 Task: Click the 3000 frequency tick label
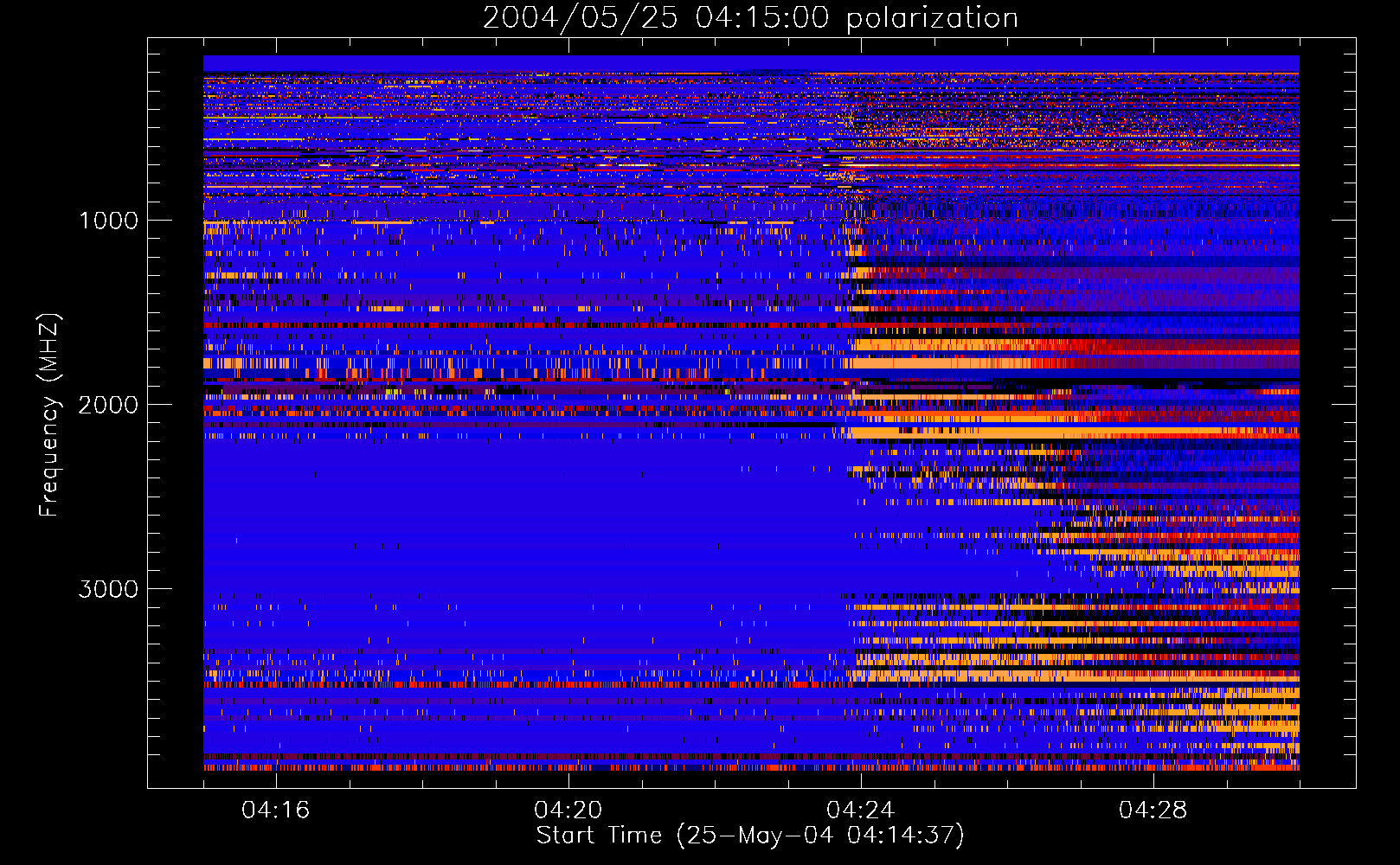point(109,589)
